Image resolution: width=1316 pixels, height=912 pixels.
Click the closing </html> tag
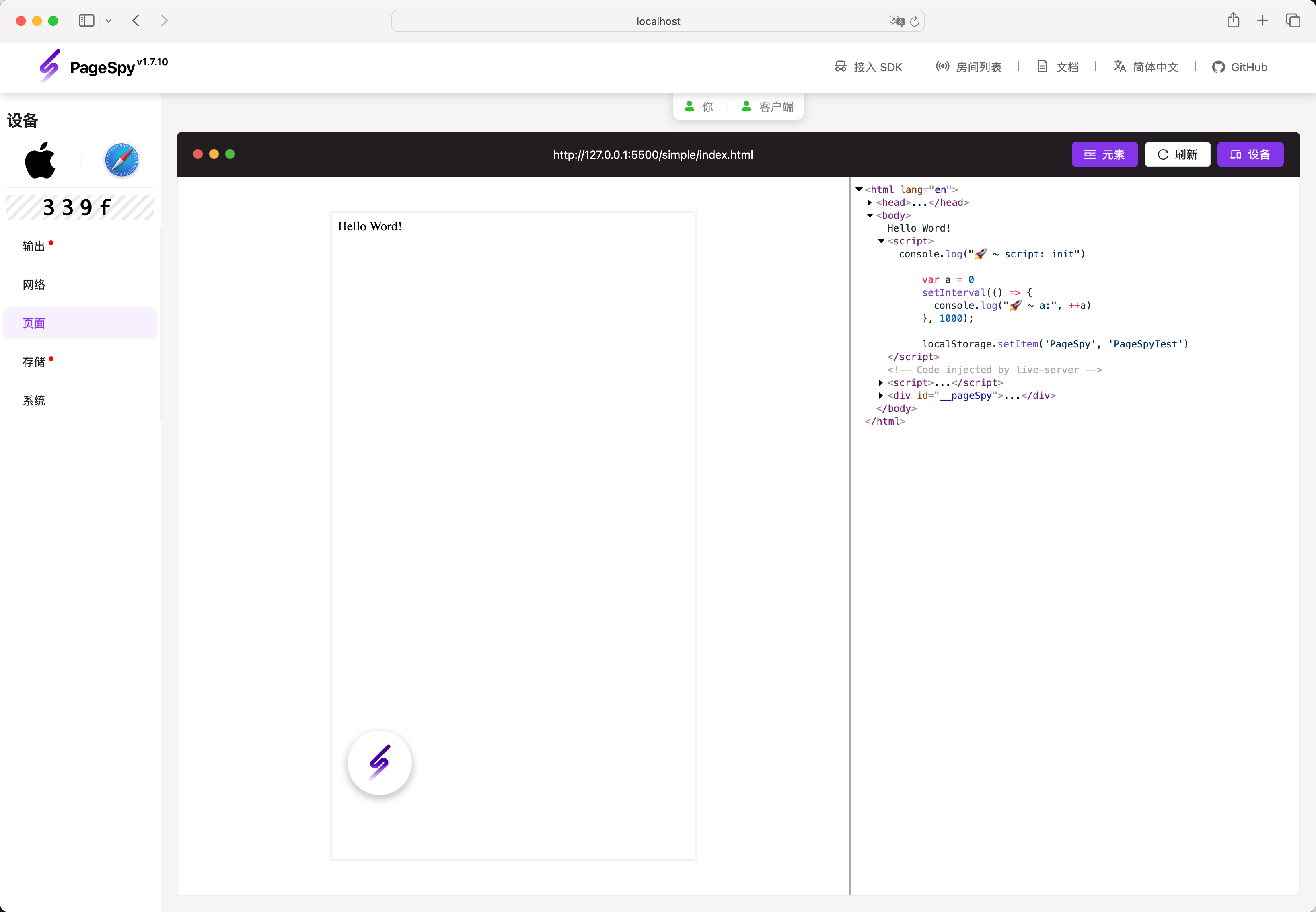coord(885,421)
